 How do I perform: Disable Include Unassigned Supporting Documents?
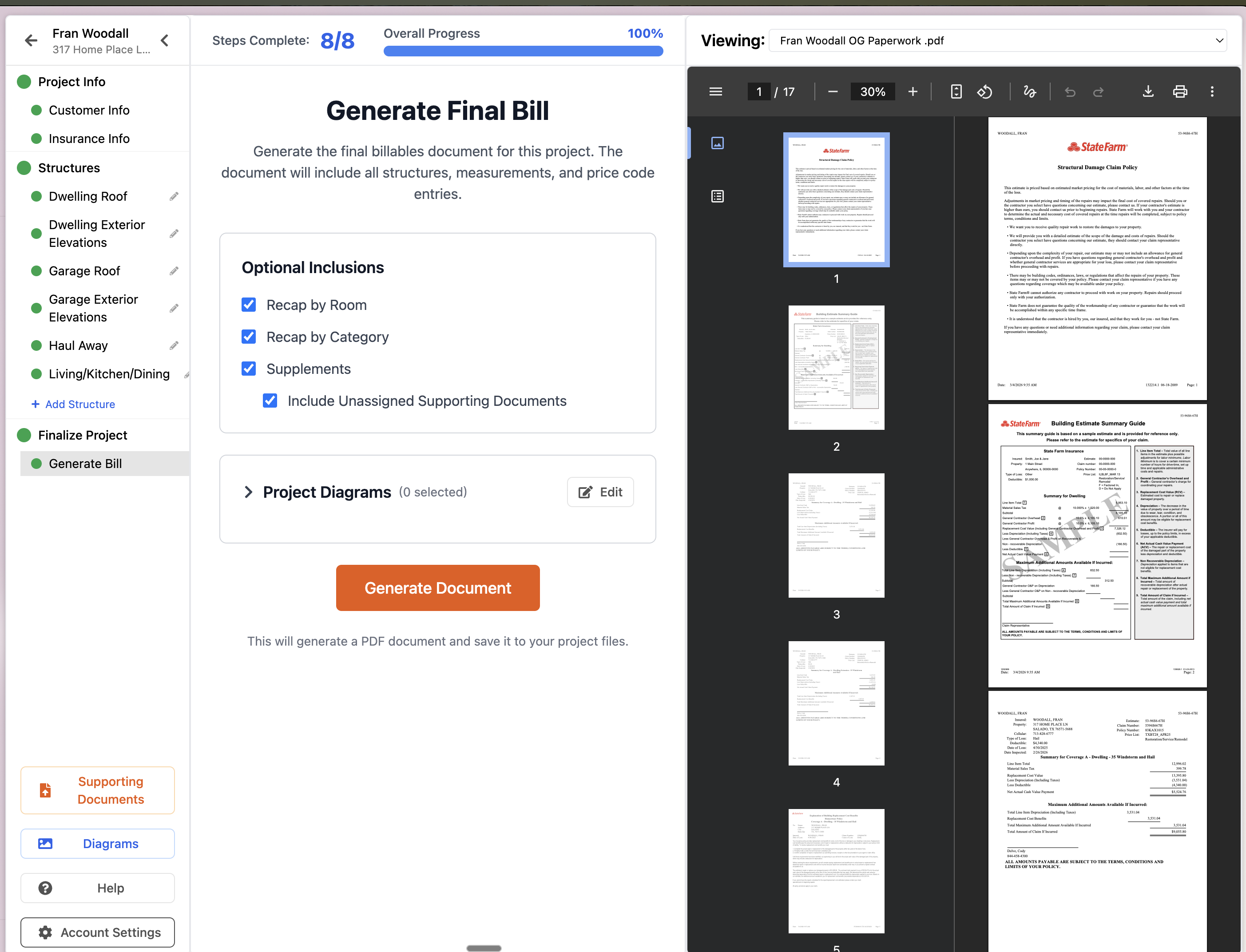tap(270, 401)
